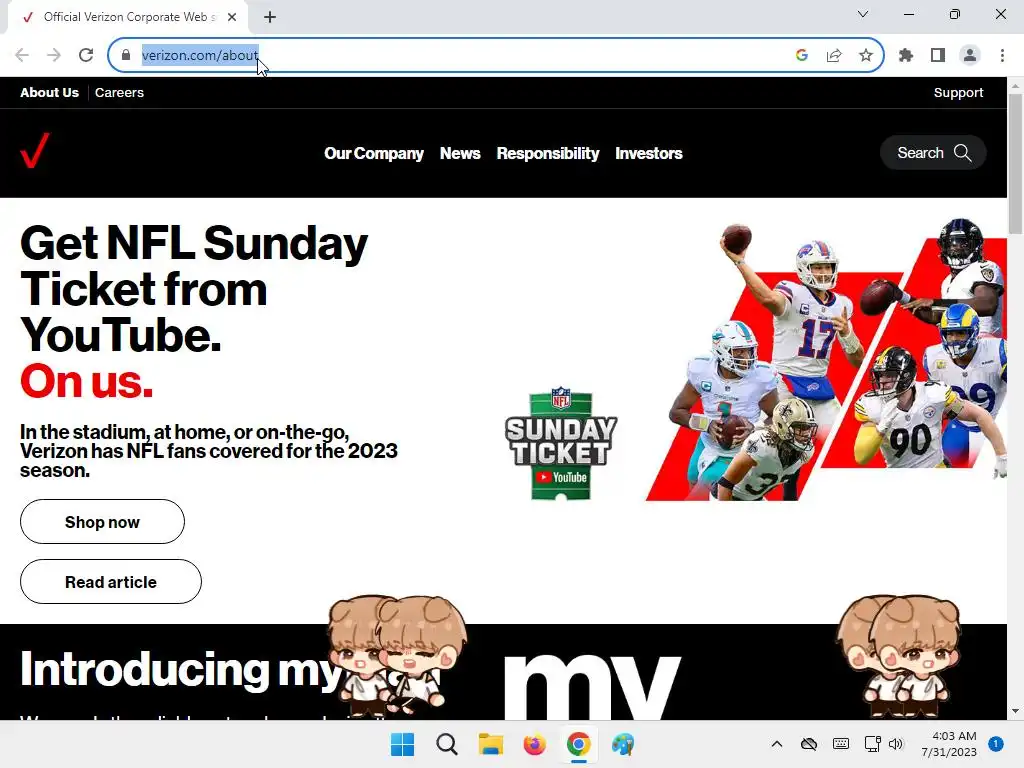Open the volume speaker tray icon
Screen dimensions: 1024x768
895,744
